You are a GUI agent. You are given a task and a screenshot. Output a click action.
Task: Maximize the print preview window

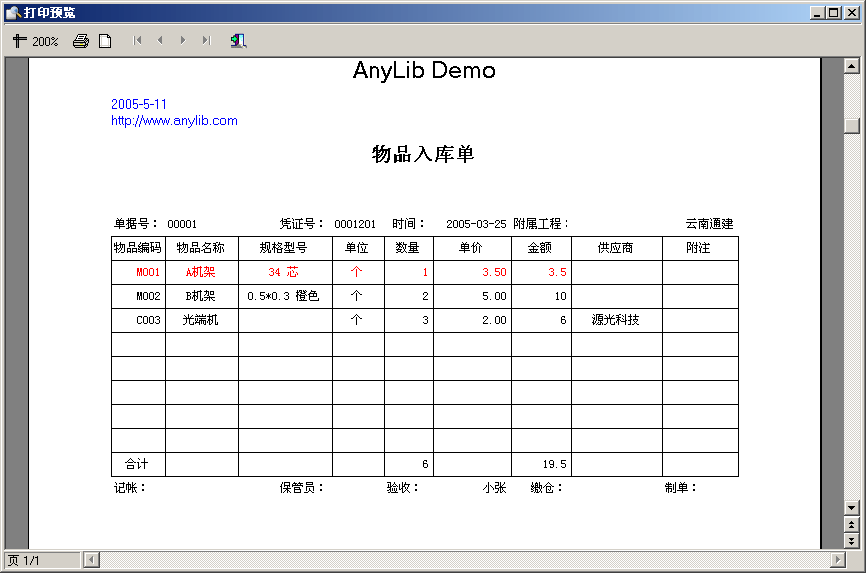click(x=834, y=12)
